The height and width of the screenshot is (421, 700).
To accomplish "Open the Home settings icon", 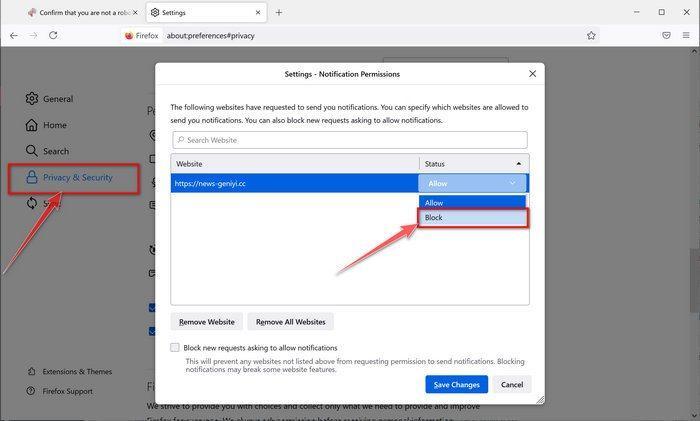I will click(x=32, y=125).
